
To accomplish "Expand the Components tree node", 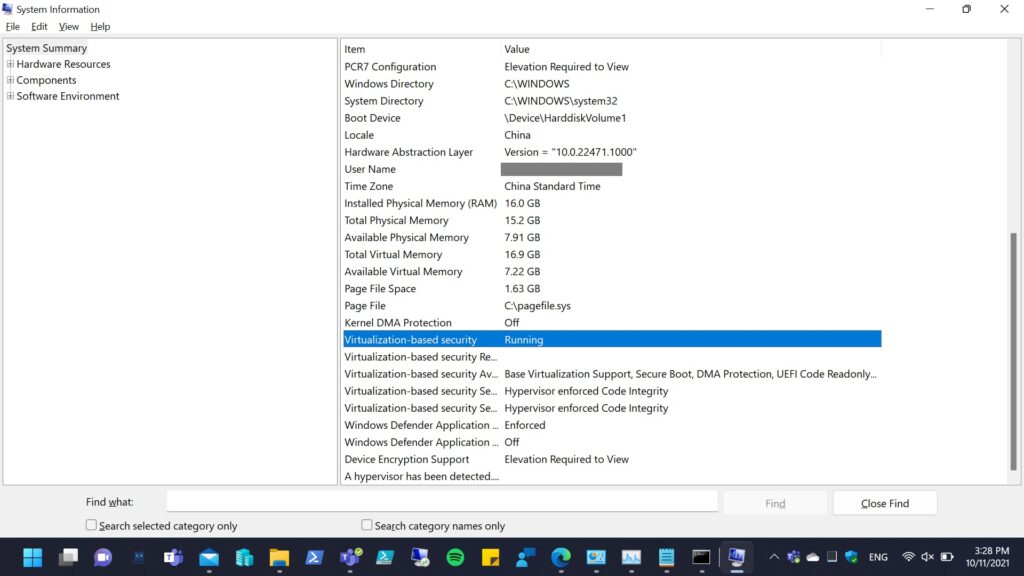I will [11, 80].
